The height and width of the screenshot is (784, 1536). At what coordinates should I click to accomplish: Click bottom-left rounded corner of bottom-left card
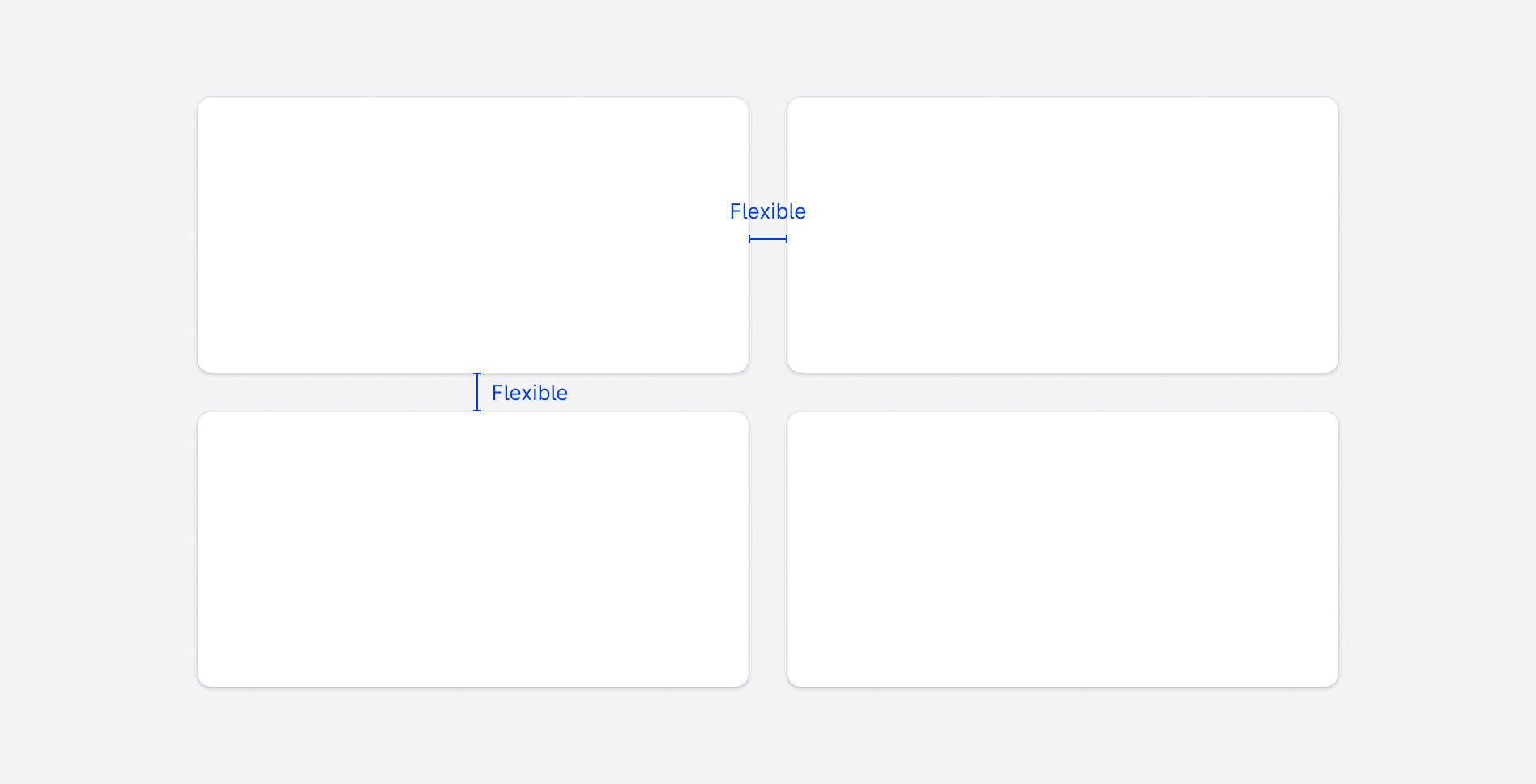203,681
